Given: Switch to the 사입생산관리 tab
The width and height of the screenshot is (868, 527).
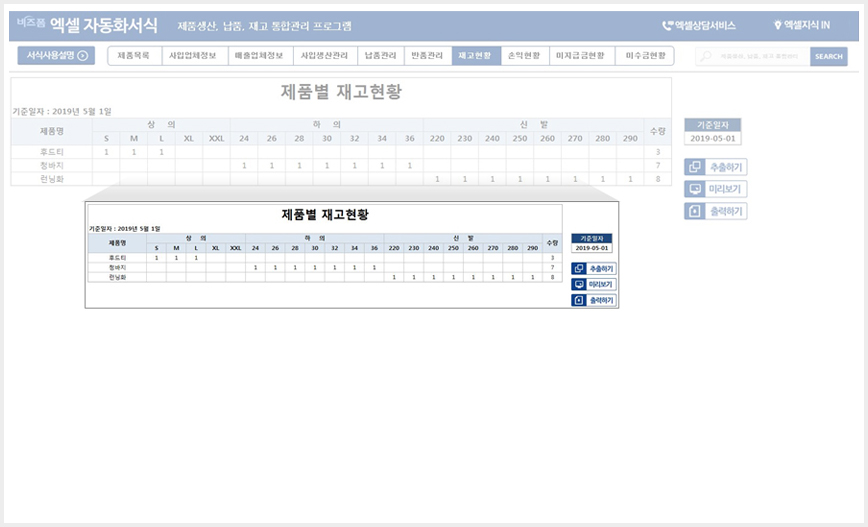Looking at the screenshot, I should (x=325, y=56).
